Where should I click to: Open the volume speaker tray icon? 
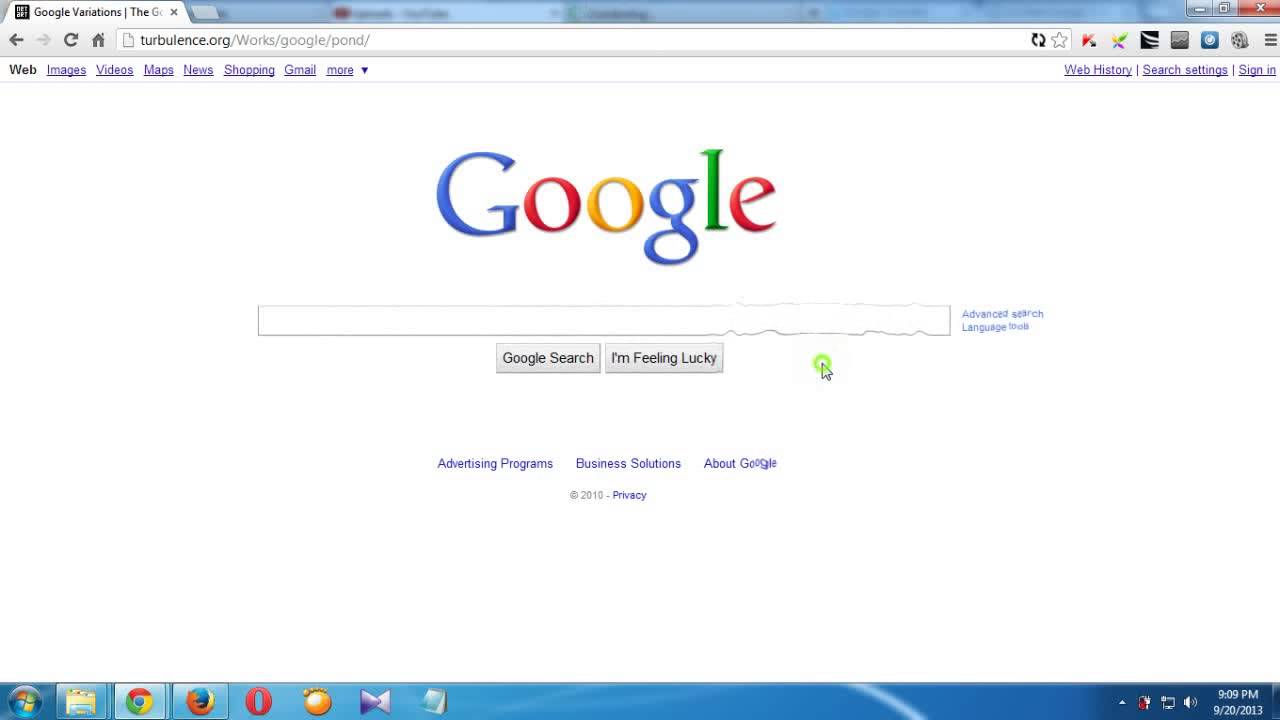tap(1190, 702)
